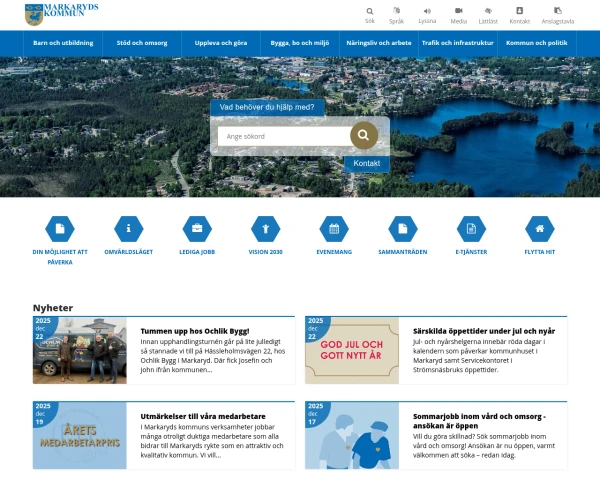Open the Lediga jobb briefcase icon
Screen dimensions: 600x480
click(x=197, y=229)
